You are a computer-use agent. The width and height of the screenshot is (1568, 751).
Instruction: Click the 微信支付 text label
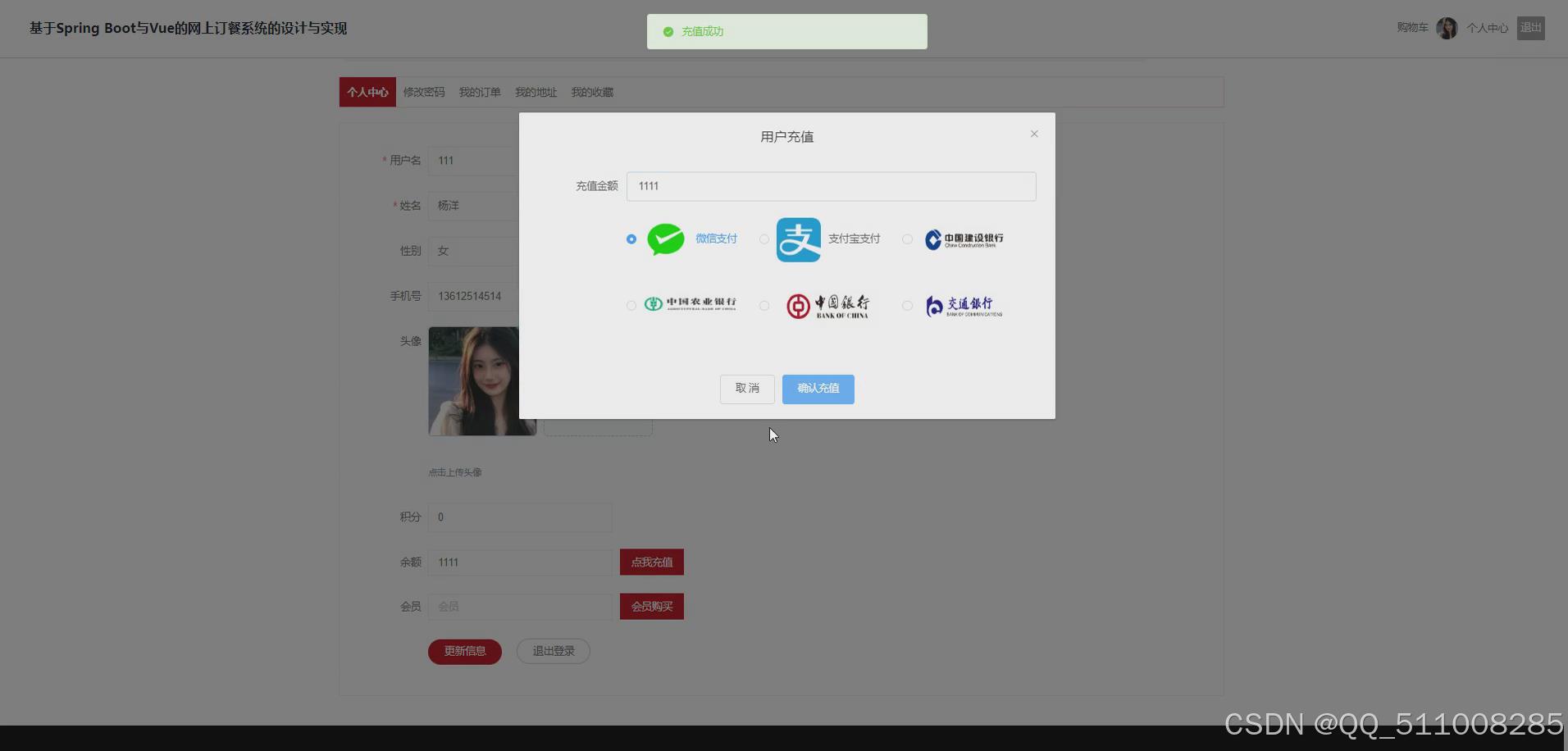pos(716,239)
